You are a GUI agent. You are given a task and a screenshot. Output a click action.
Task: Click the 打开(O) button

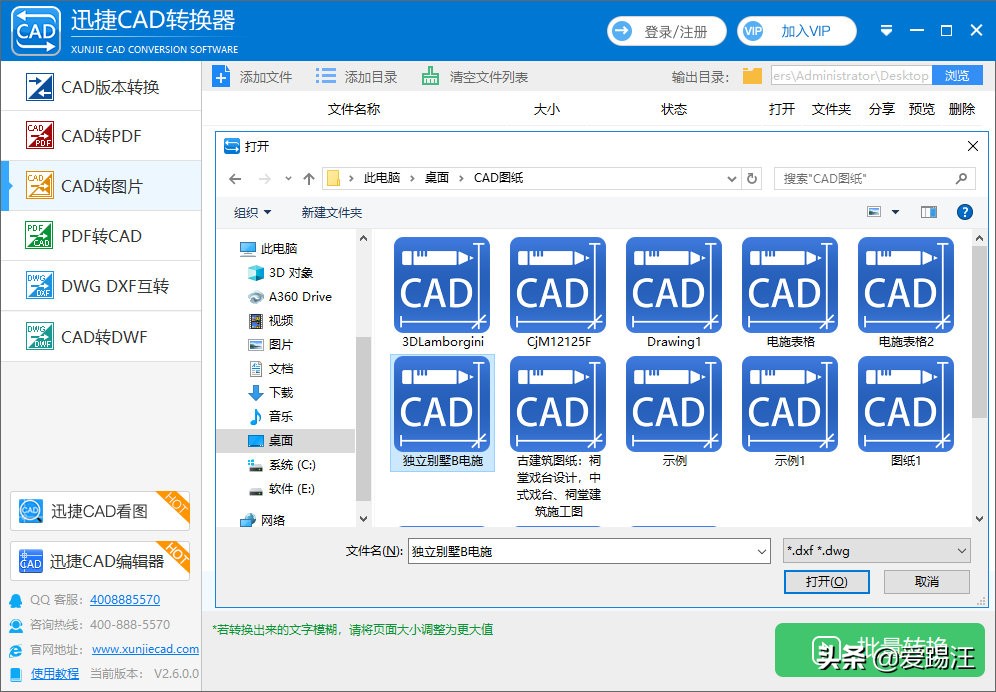pos(827,581)
